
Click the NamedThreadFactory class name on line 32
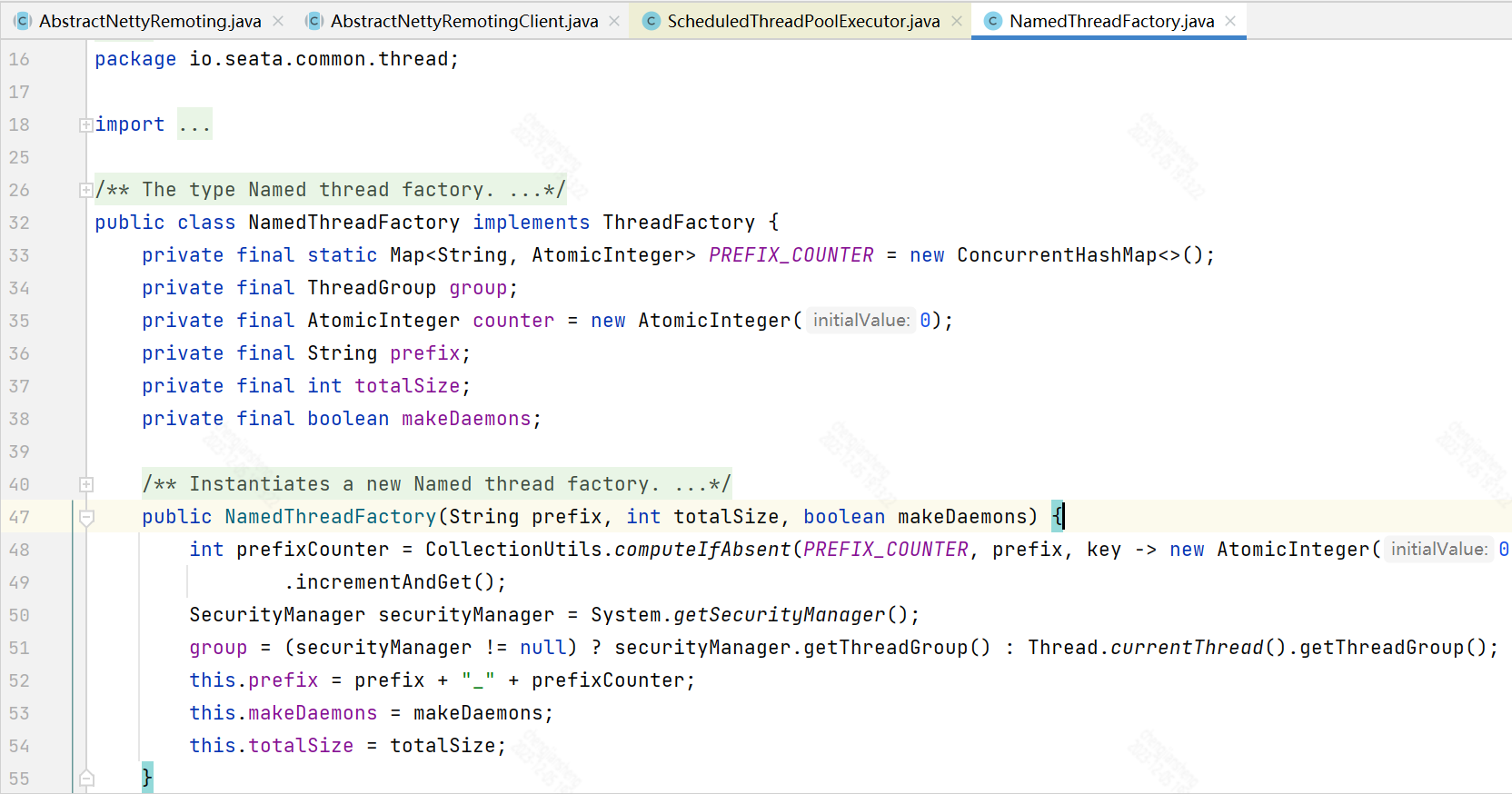tap(353, 223)
